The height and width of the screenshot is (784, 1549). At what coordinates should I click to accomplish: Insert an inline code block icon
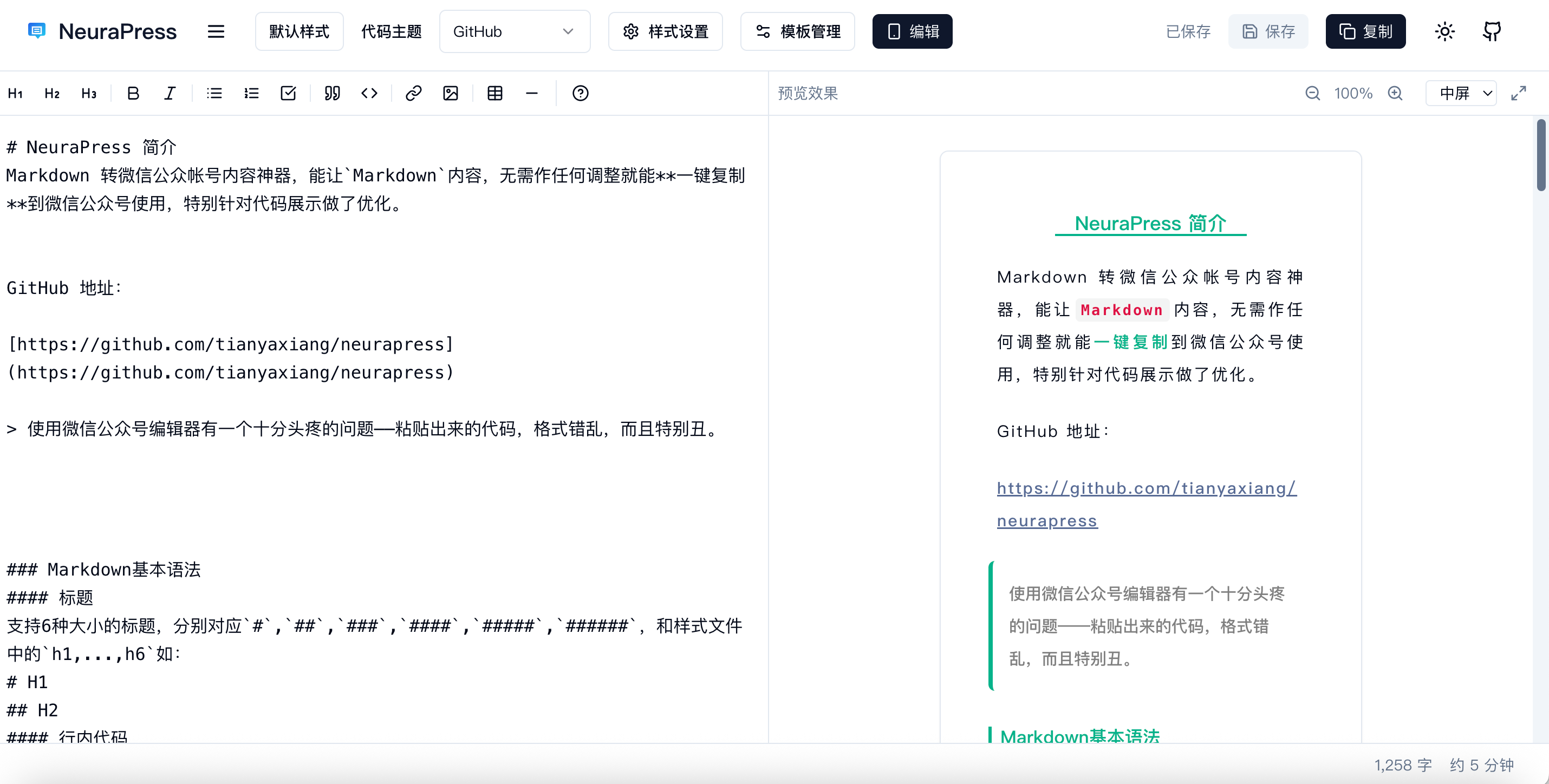pos(369,93)
